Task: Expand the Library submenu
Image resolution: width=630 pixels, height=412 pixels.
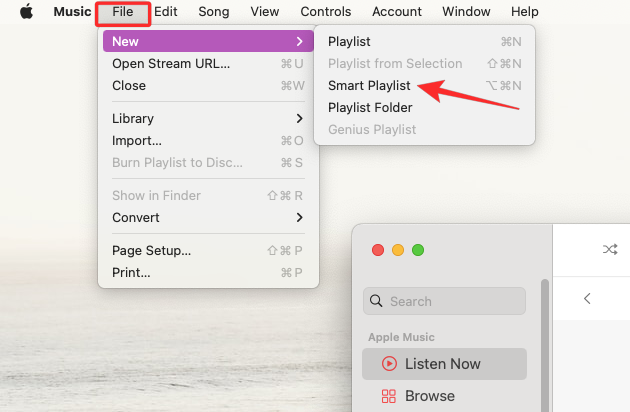Action: (x=208, y=118)
